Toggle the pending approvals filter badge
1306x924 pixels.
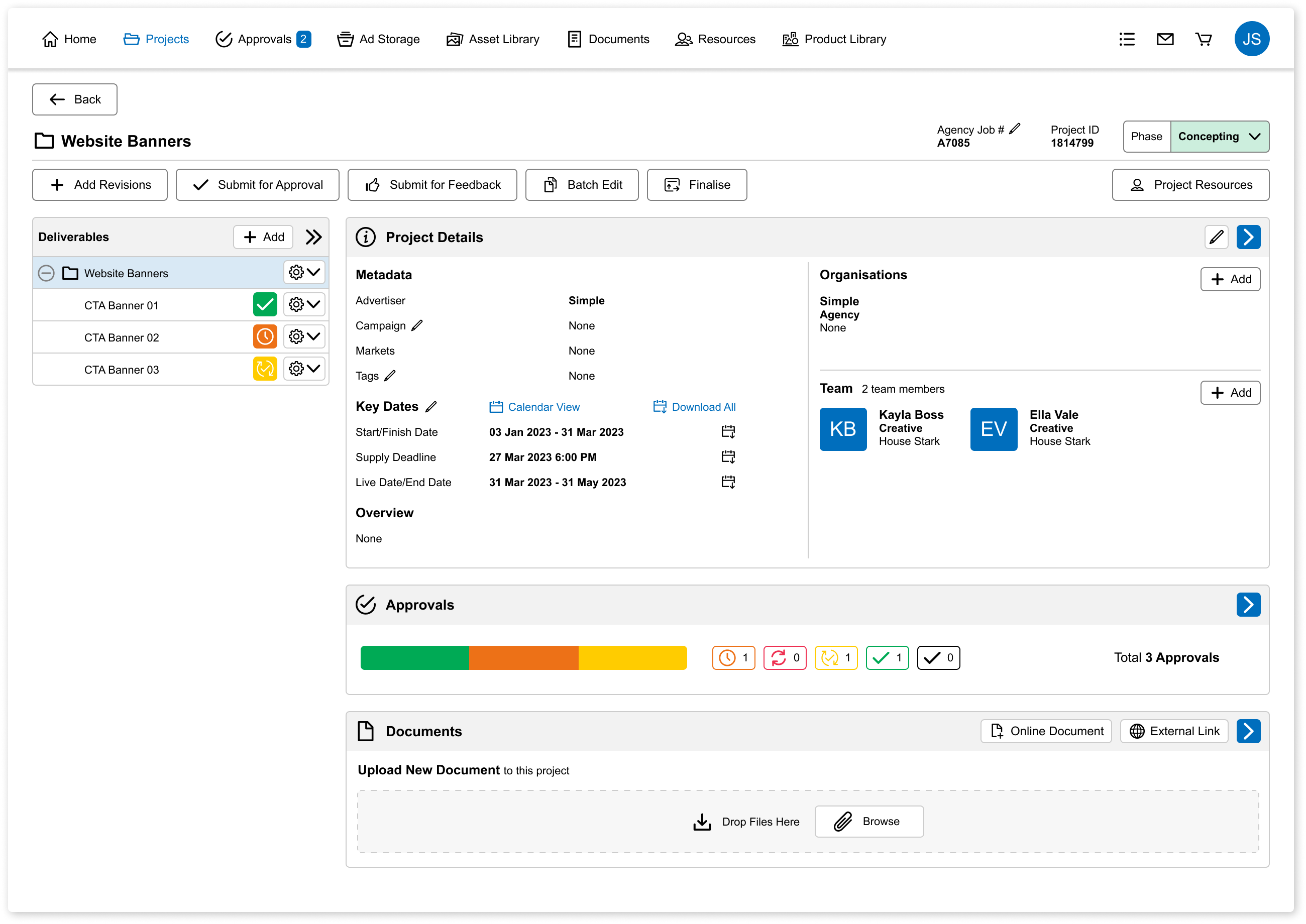coord(733,657)
